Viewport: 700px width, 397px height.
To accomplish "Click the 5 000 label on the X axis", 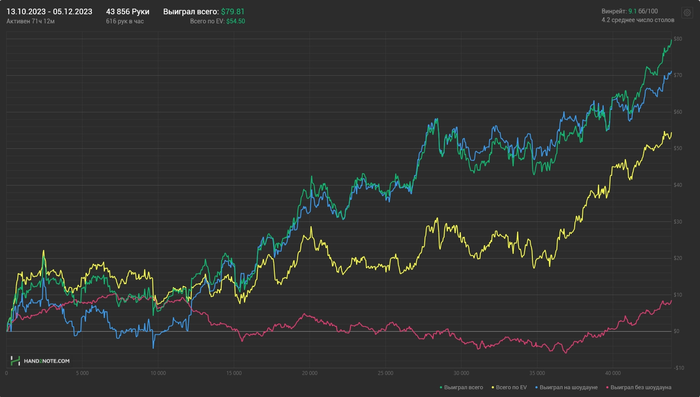I will [x=82, y=373].
